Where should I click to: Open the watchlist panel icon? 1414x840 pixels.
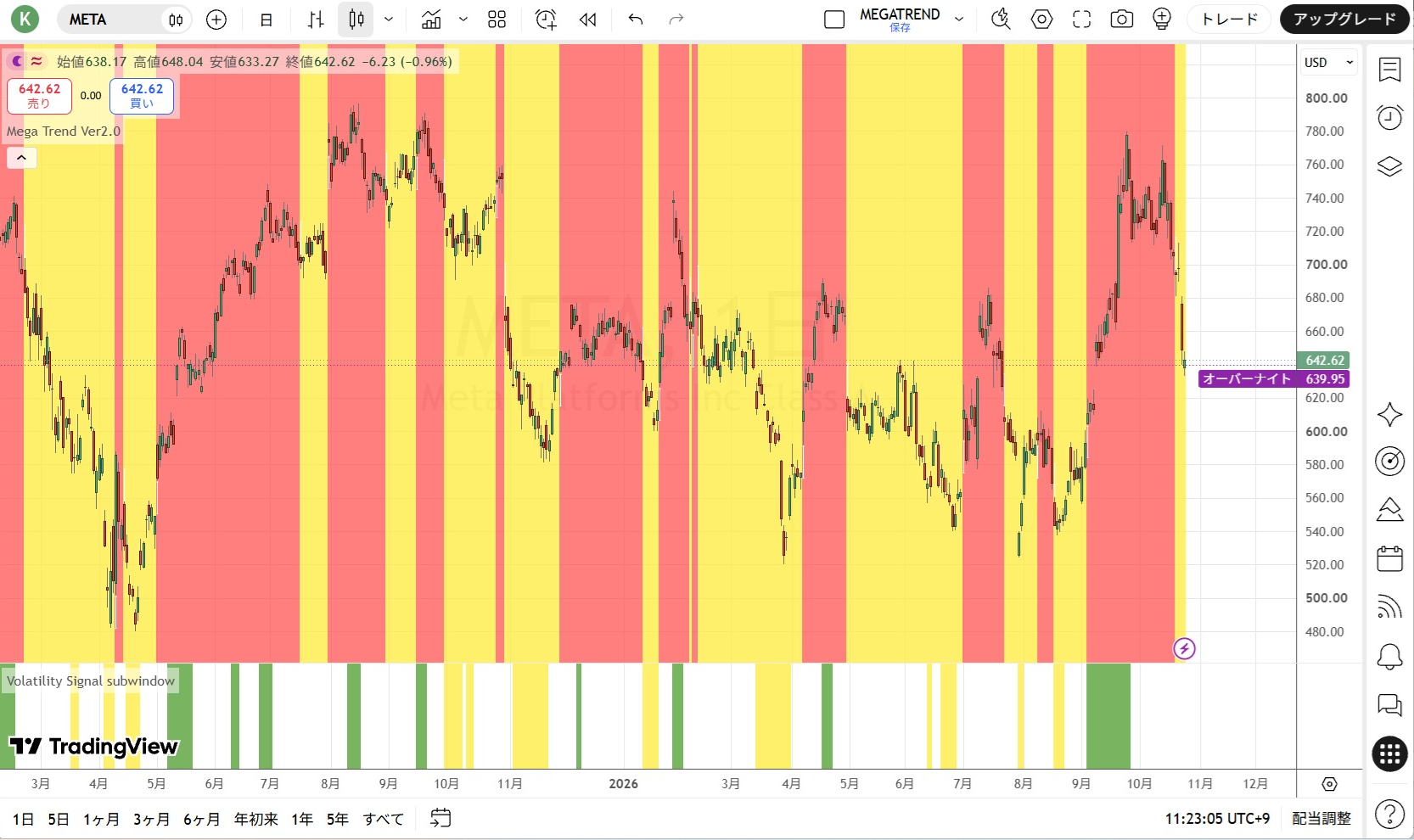click(x=1389, y=69)
